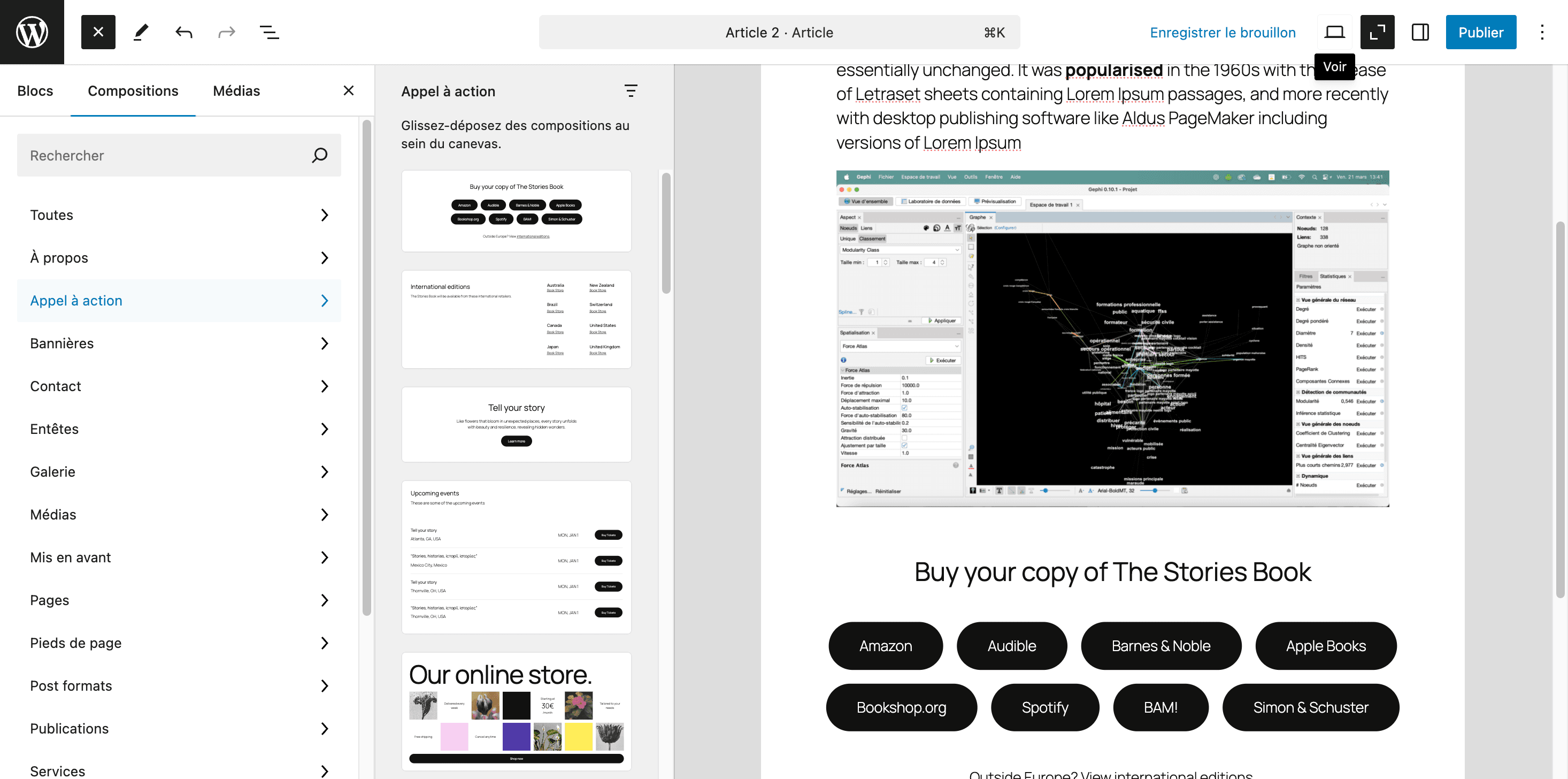
Task: Expand the Bannières category
Action: pyautogui.click(x=179, y=343)
